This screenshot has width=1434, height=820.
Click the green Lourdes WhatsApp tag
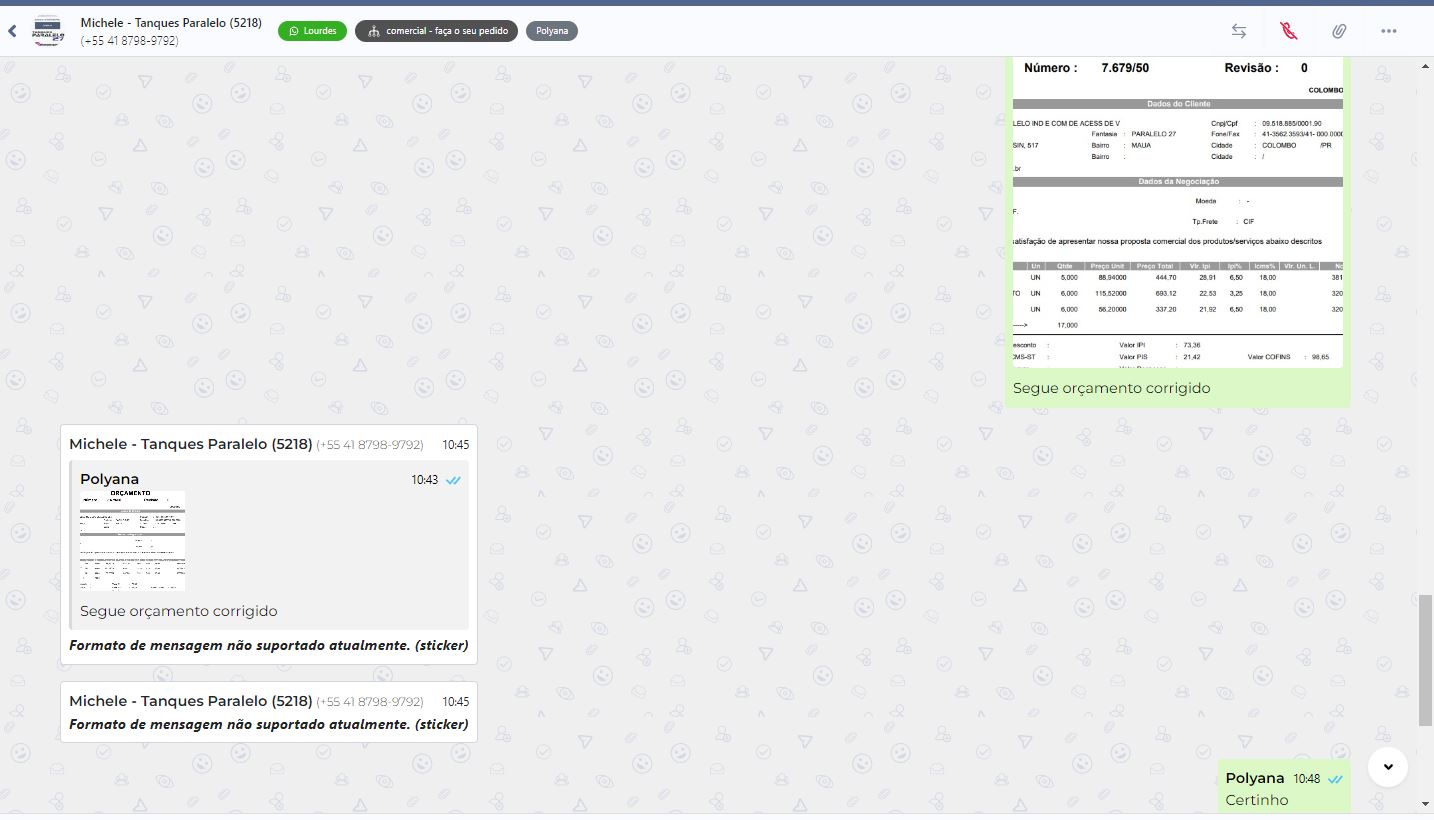click(x=312, y=31)
